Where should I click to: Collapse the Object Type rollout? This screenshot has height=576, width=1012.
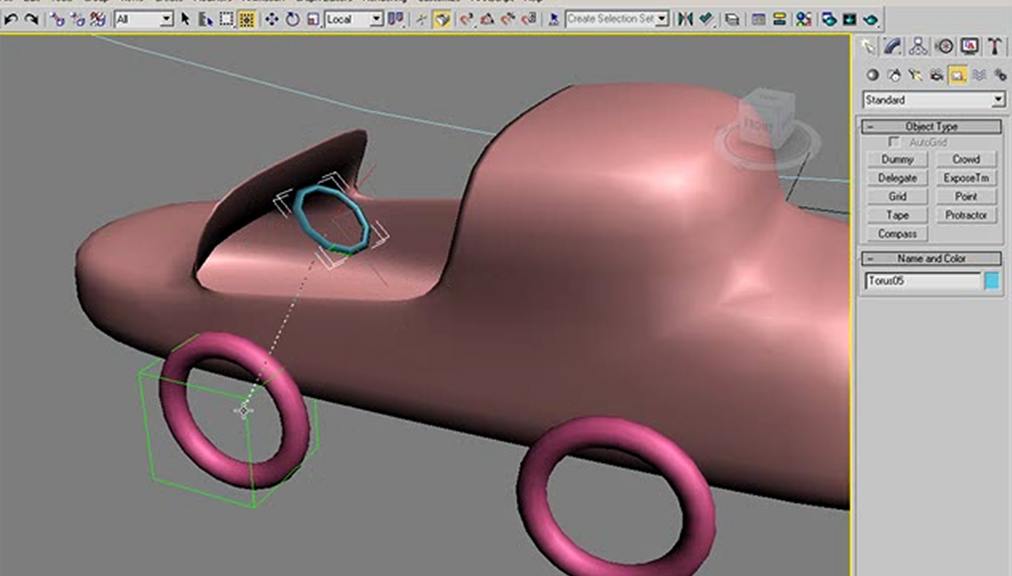pyautogui.click(x=931, y=127)
